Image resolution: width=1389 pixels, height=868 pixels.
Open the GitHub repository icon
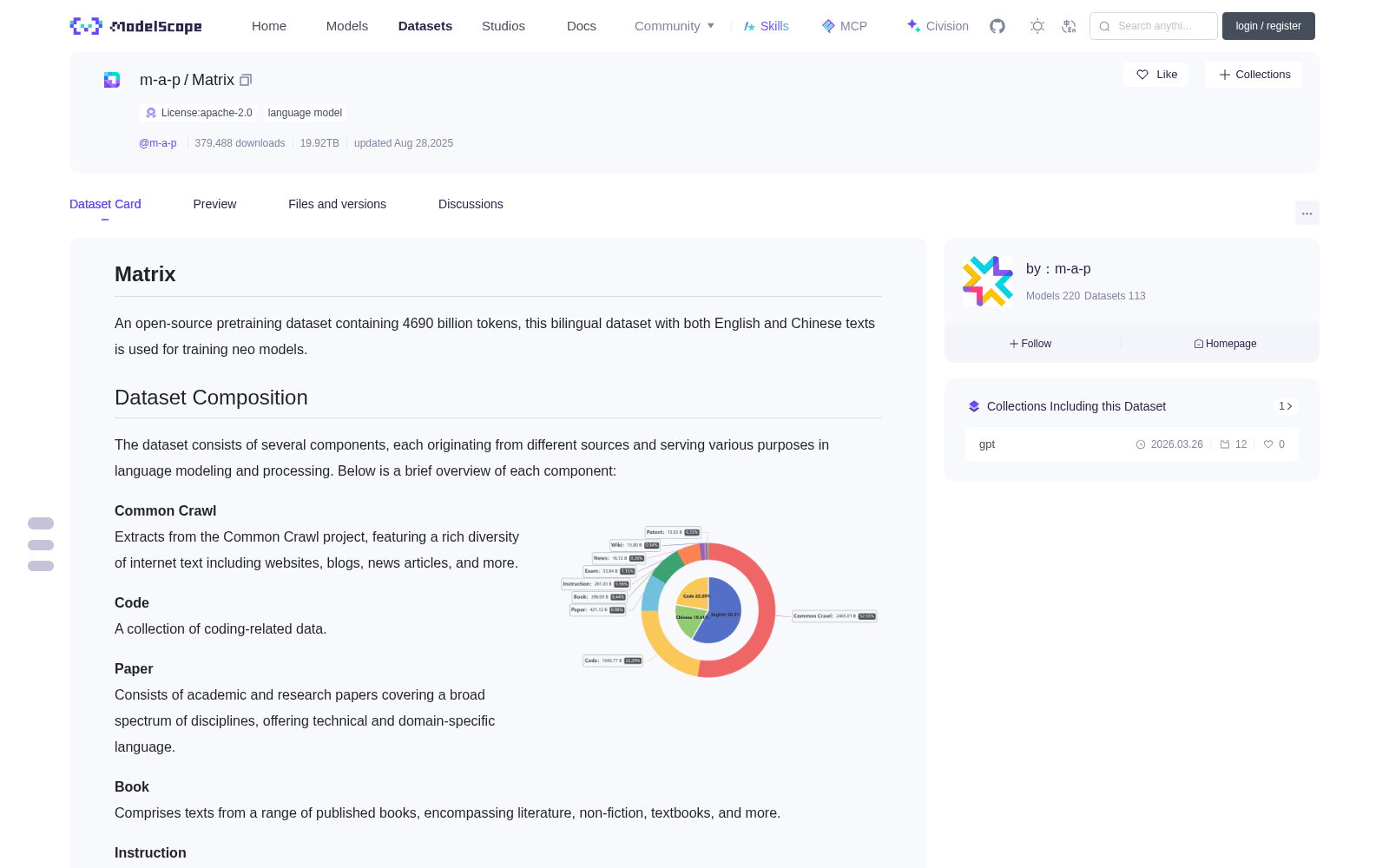click(997, 26)
